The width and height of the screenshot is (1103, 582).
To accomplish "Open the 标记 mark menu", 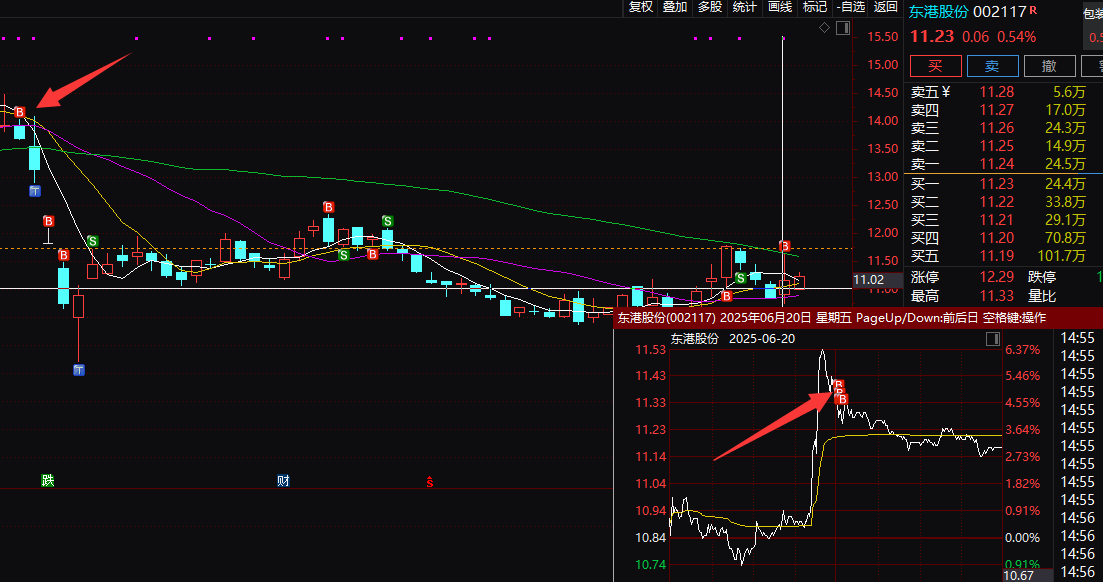I will click(815, 7).
